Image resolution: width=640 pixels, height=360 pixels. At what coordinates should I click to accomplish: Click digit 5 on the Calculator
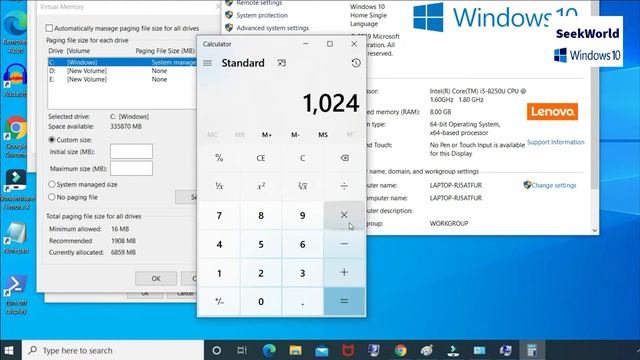(261, 244)
